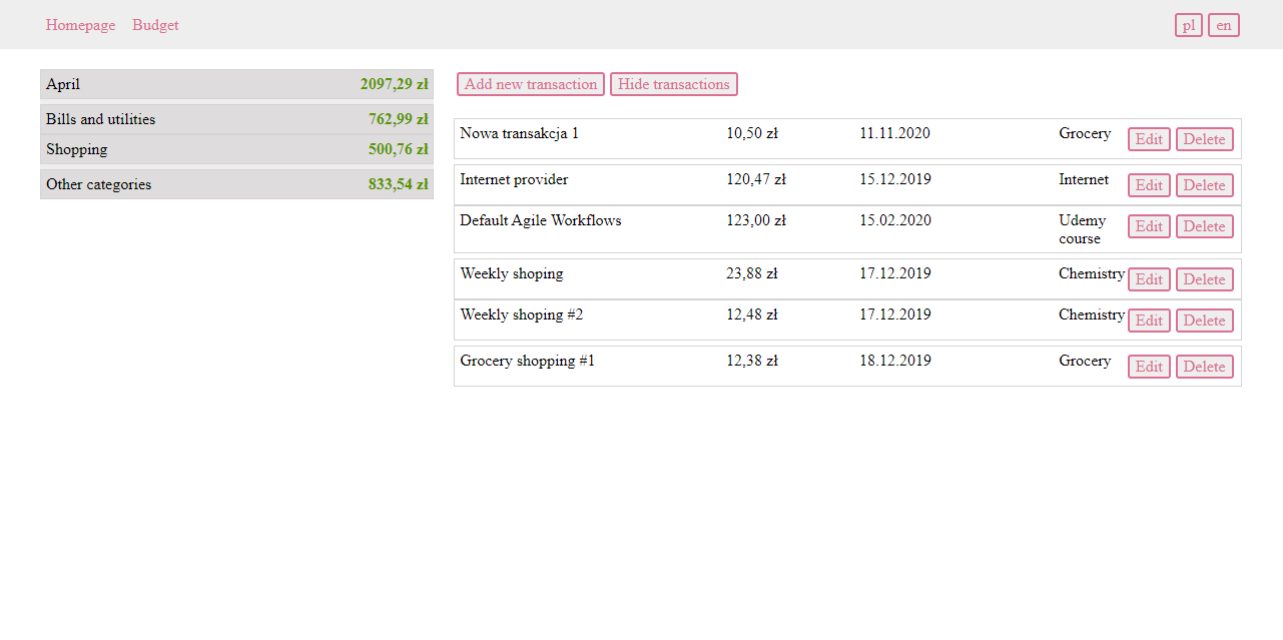Select the Udemy course category label
This screenshot has width=1283, height=640.
(x=1082, y=229)
